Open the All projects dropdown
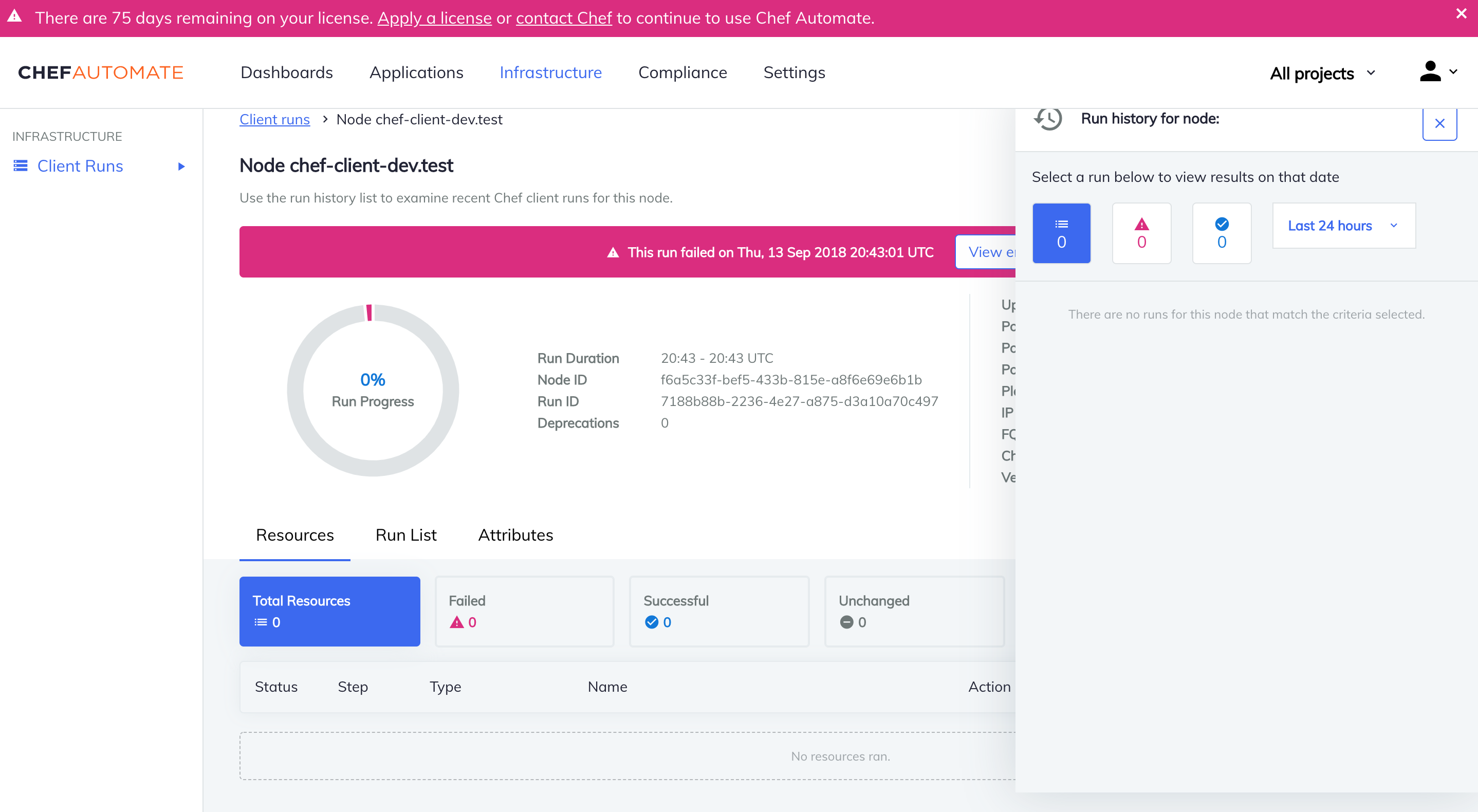Image resolution: width=1478 pixels, height=812 pixels. click(1322, 73)
